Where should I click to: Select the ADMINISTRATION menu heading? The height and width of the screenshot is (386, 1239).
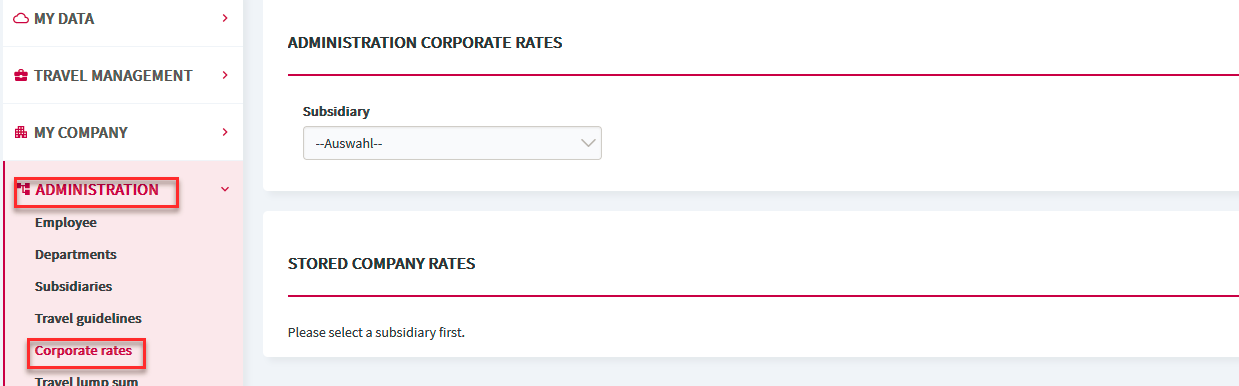tap(97, 189)
